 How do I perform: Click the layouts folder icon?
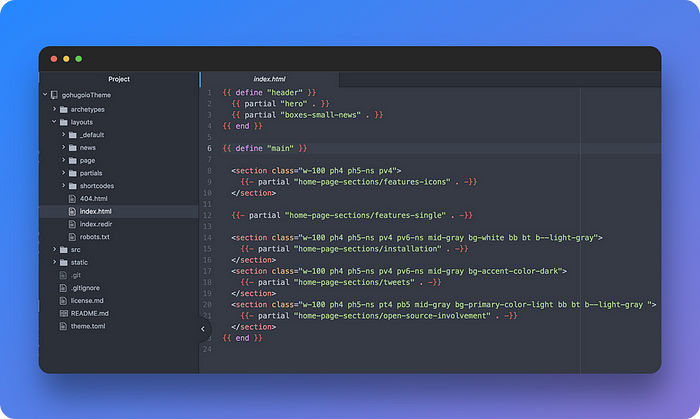click(63, 122)
